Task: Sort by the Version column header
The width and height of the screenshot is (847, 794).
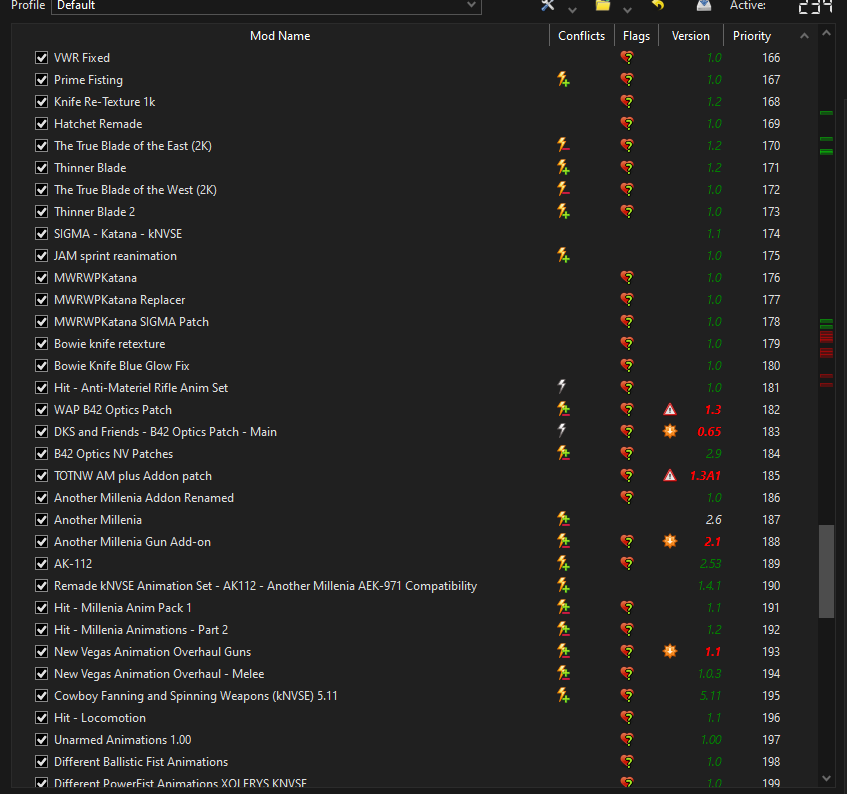Action: pos(690,36)
